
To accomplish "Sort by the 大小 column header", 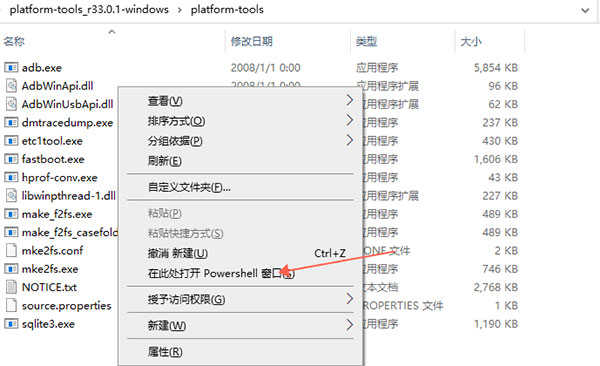I will pyautogui.click(x=471, y=41).
